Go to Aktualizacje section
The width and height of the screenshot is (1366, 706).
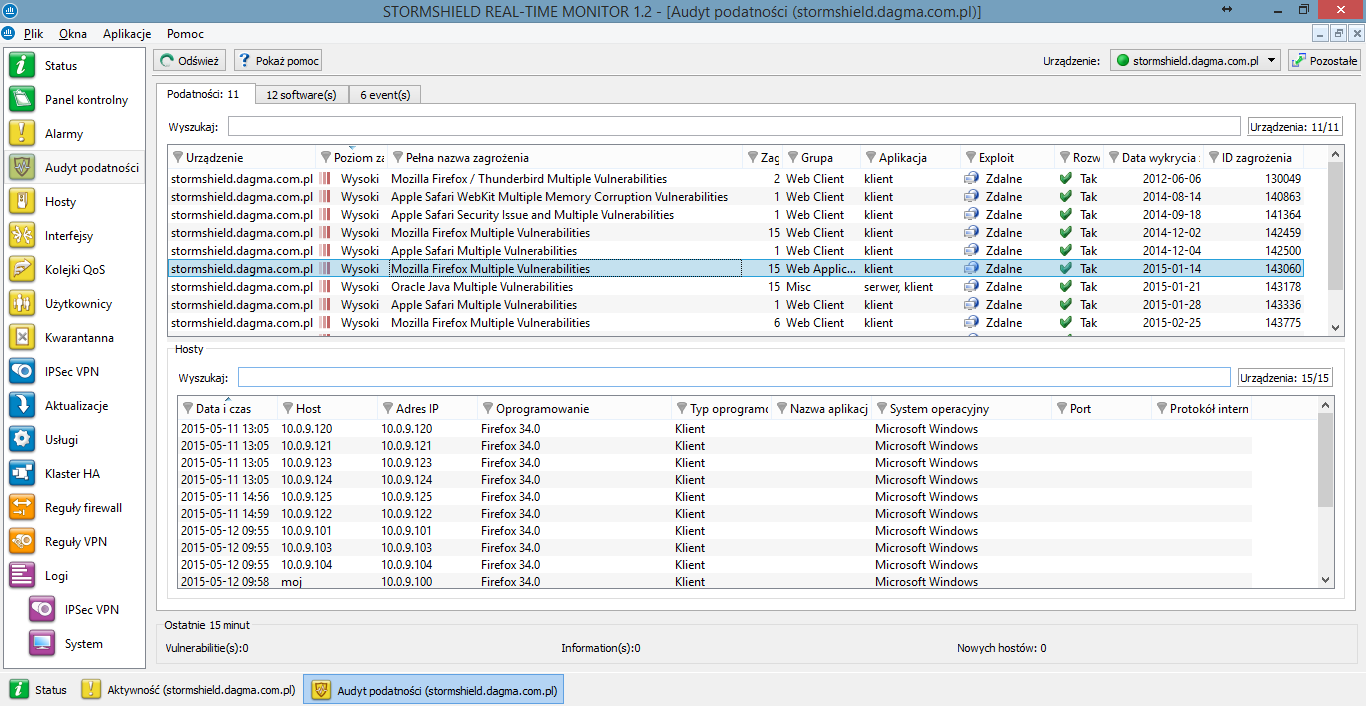(x=75, y=406)
